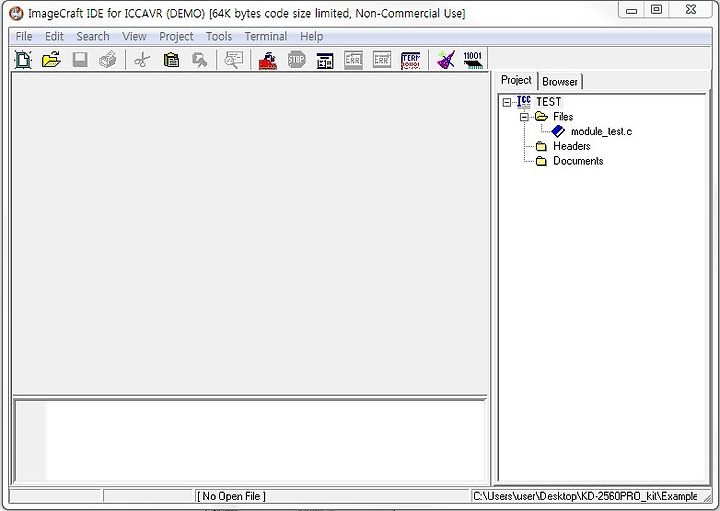Close the ImageCraft IDE window
This screenshot has width=720, height=511.
pyautogui.click(x=691, y=10)
